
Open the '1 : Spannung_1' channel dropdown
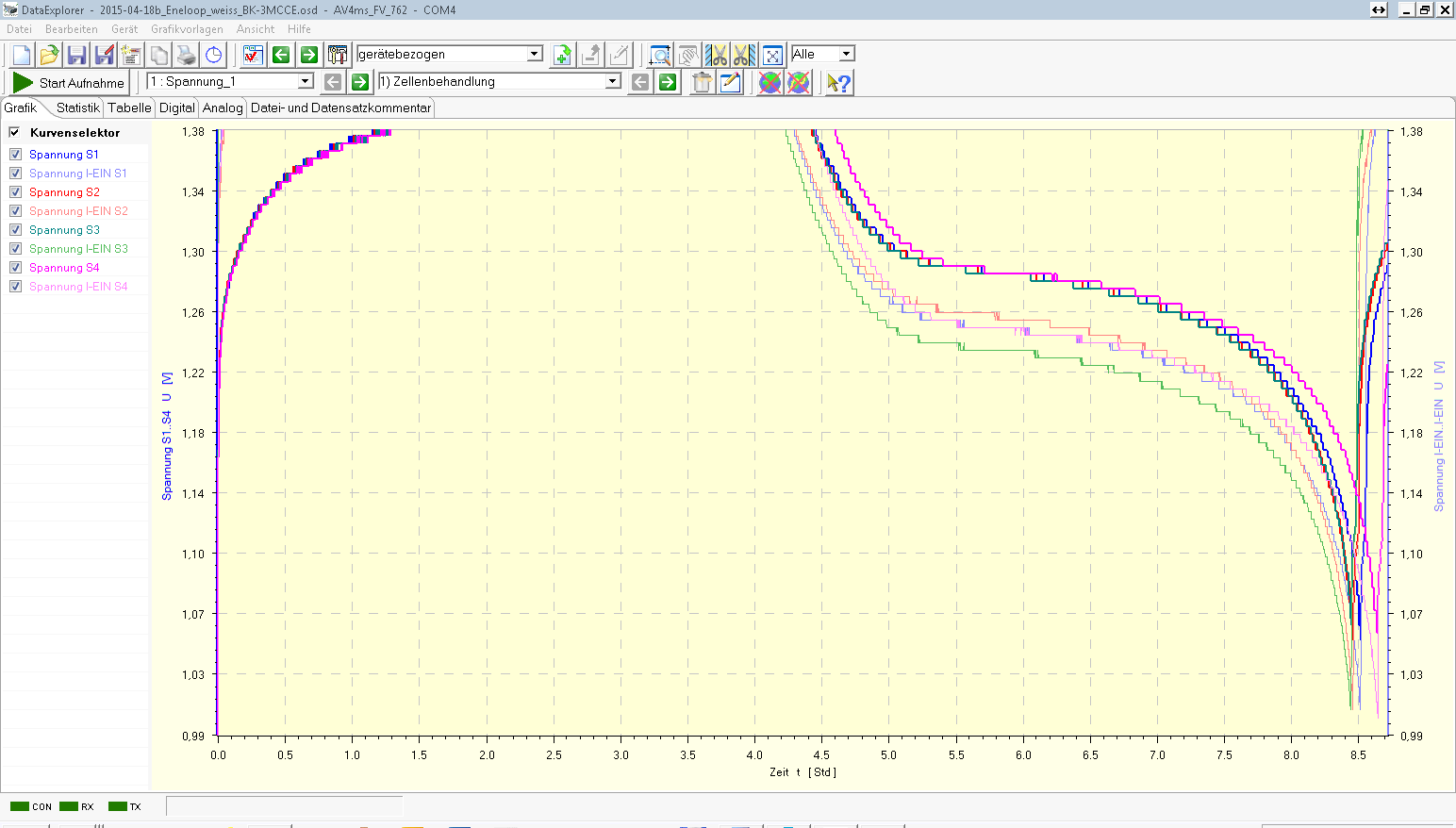(305, 81)
